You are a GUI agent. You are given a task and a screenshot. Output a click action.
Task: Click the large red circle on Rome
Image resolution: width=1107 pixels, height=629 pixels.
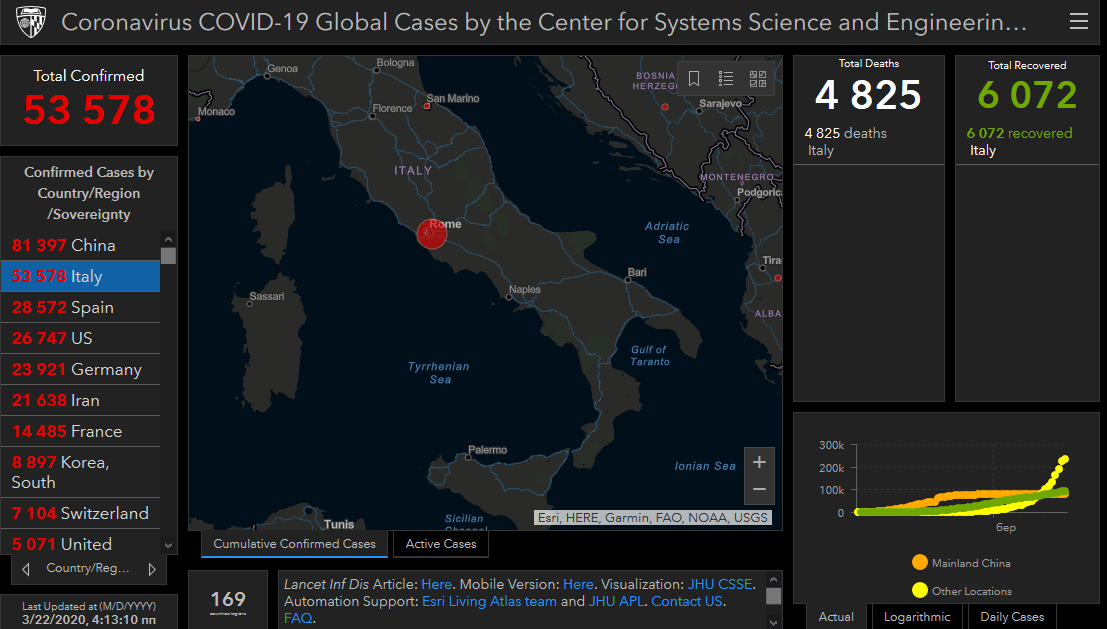pyautogui.click(x=431, y=234)
